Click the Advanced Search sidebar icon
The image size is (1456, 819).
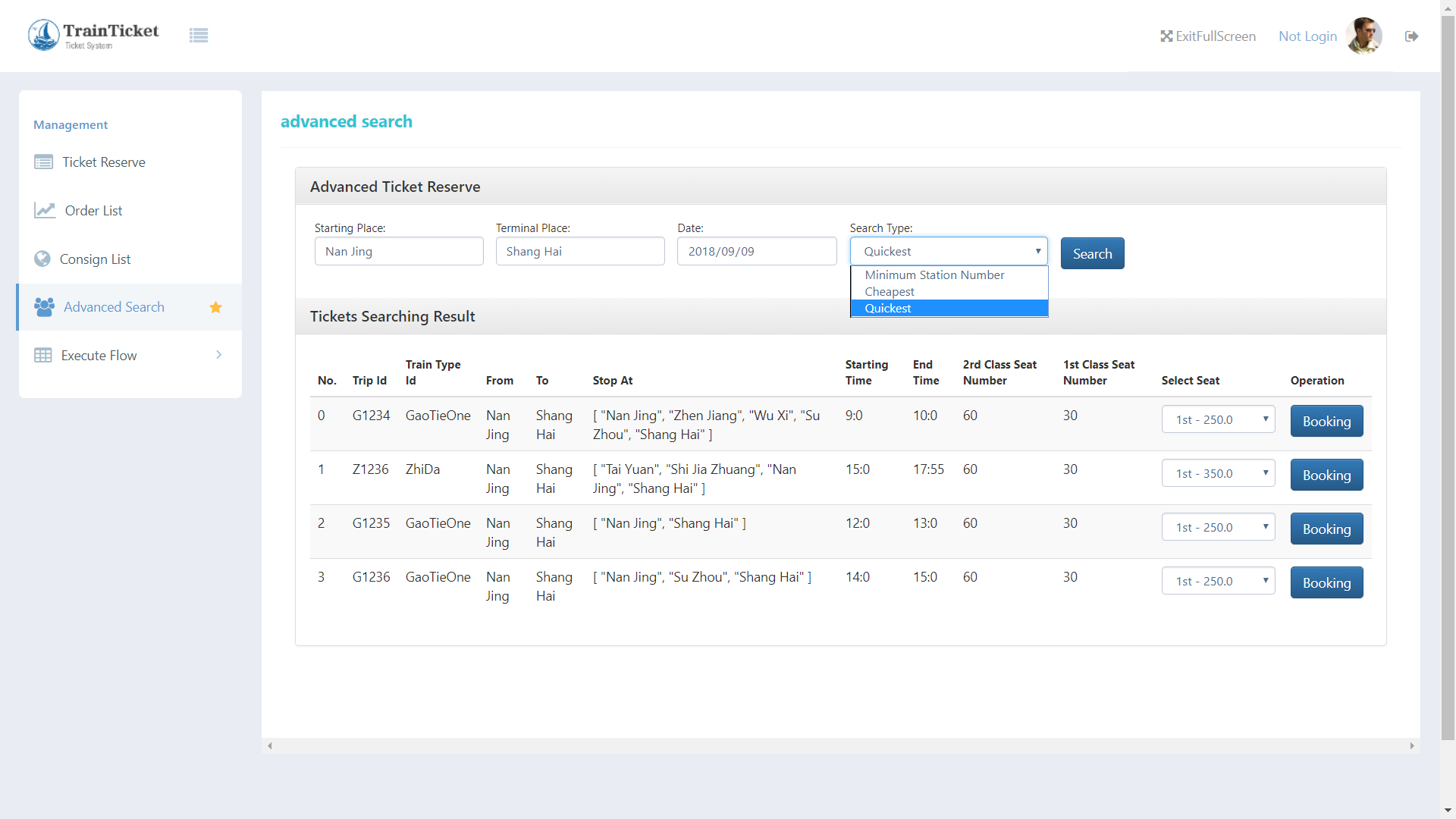tap(44, 307)
